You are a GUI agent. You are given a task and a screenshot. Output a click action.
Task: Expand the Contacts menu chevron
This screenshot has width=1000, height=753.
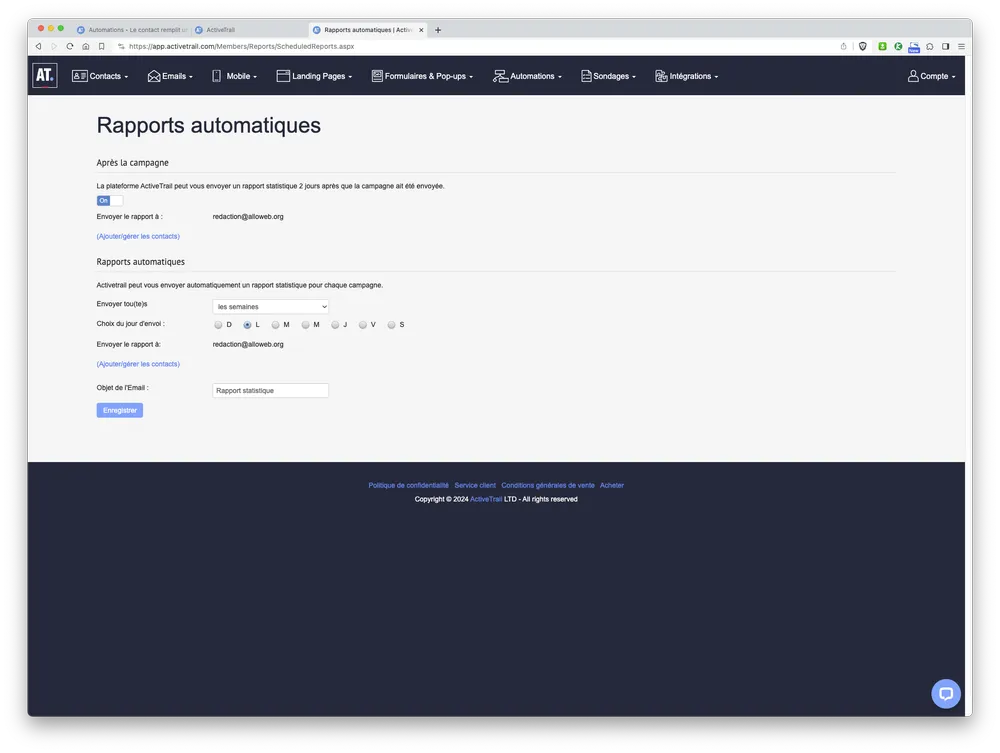pos(125,75)
